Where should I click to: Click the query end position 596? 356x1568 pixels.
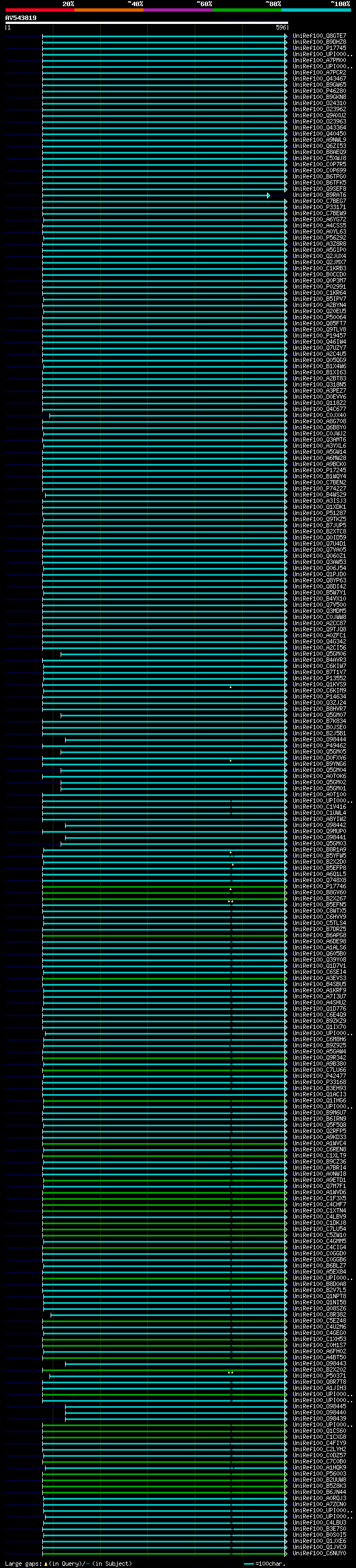[x=281, y=27]
